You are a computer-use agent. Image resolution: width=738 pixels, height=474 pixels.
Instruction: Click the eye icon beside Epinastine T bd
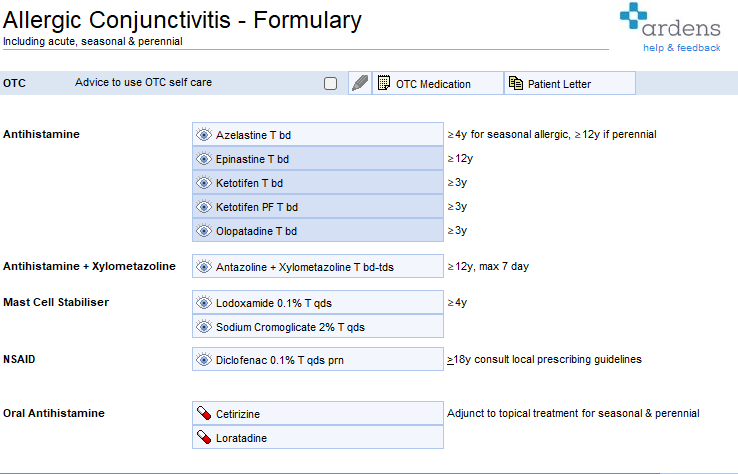(204, 159)
